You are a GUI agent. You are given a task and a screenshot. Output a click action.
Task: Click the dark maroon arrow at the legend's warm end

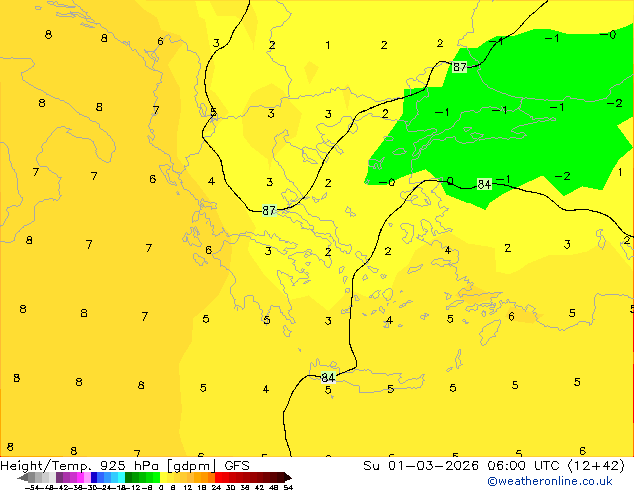coord(288,478)
